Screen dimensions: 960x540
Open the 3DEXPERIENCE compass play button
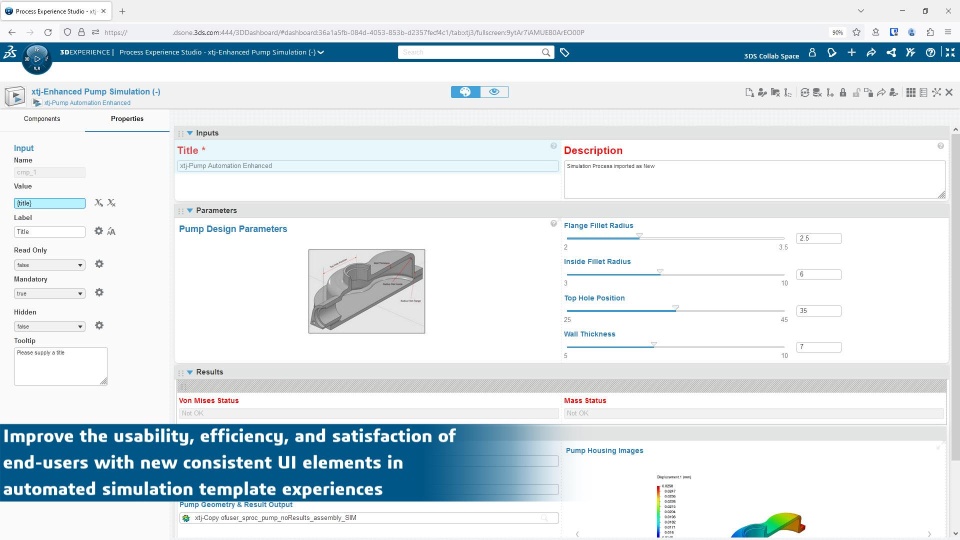(x=37, y=59)
